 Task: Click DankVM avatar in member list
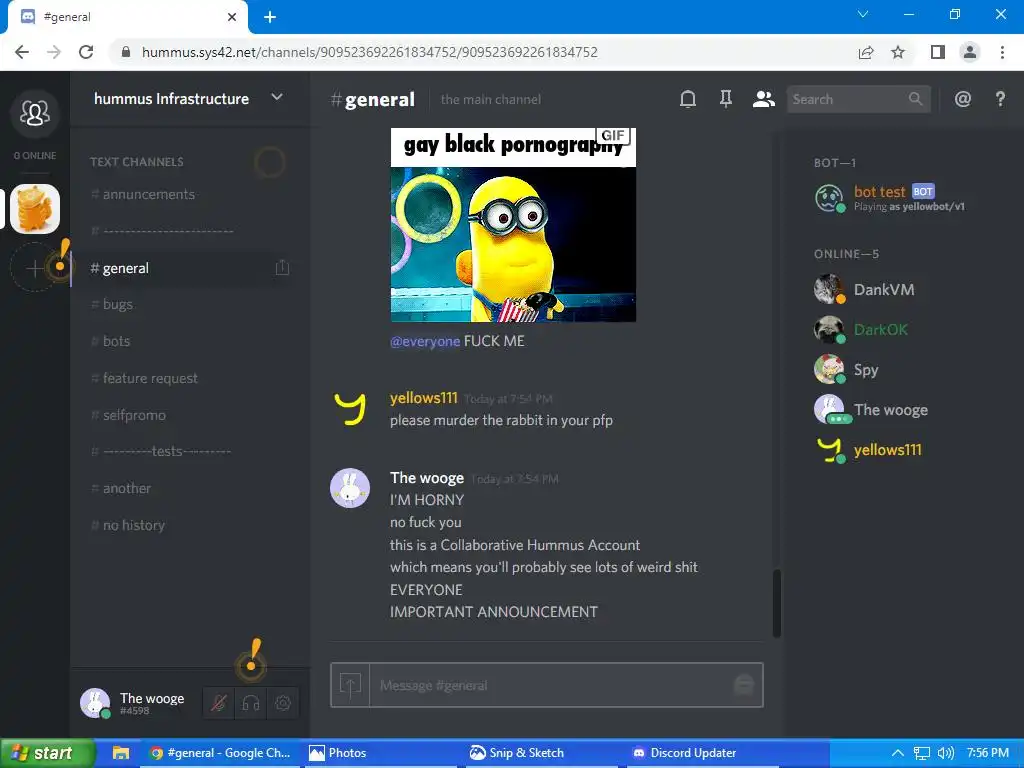pos(829,289)
